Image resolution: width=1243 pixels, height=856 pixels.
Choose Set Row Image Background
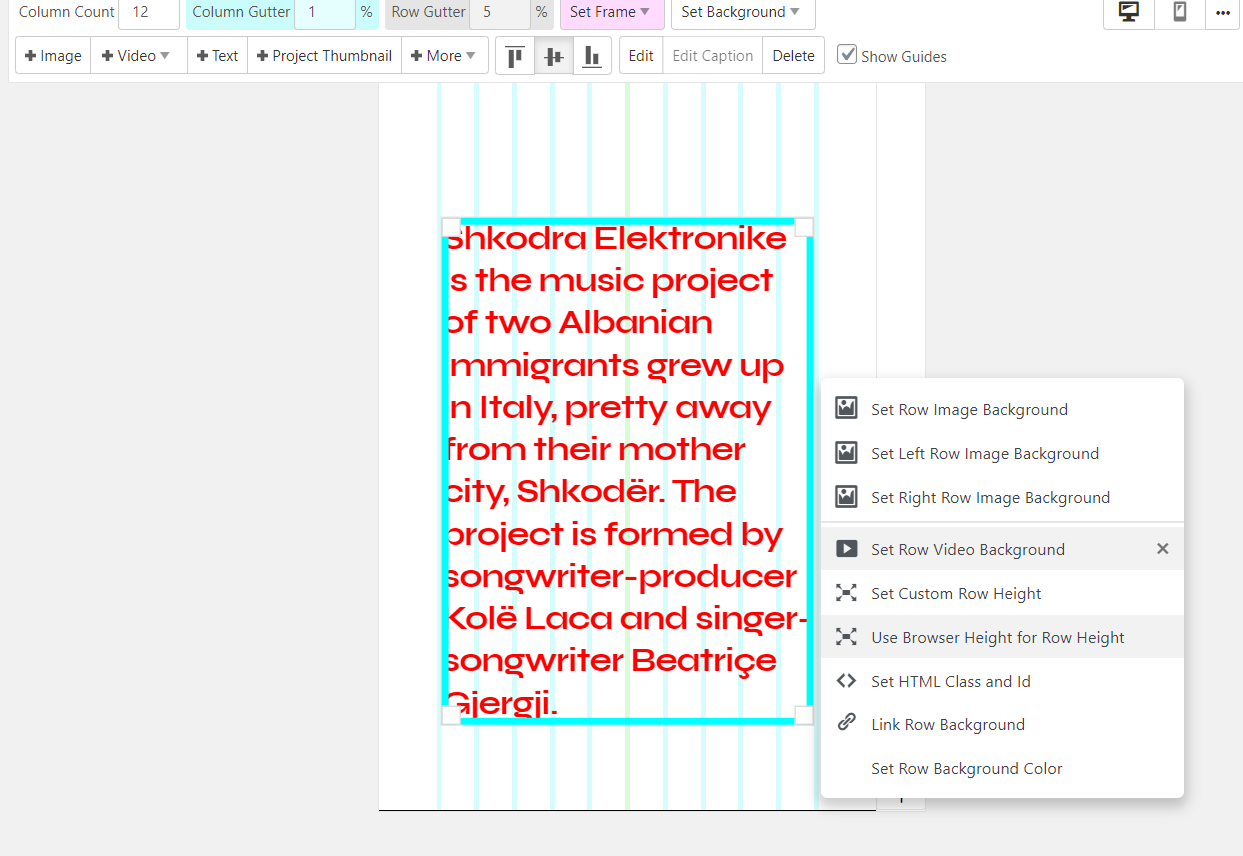968,409
